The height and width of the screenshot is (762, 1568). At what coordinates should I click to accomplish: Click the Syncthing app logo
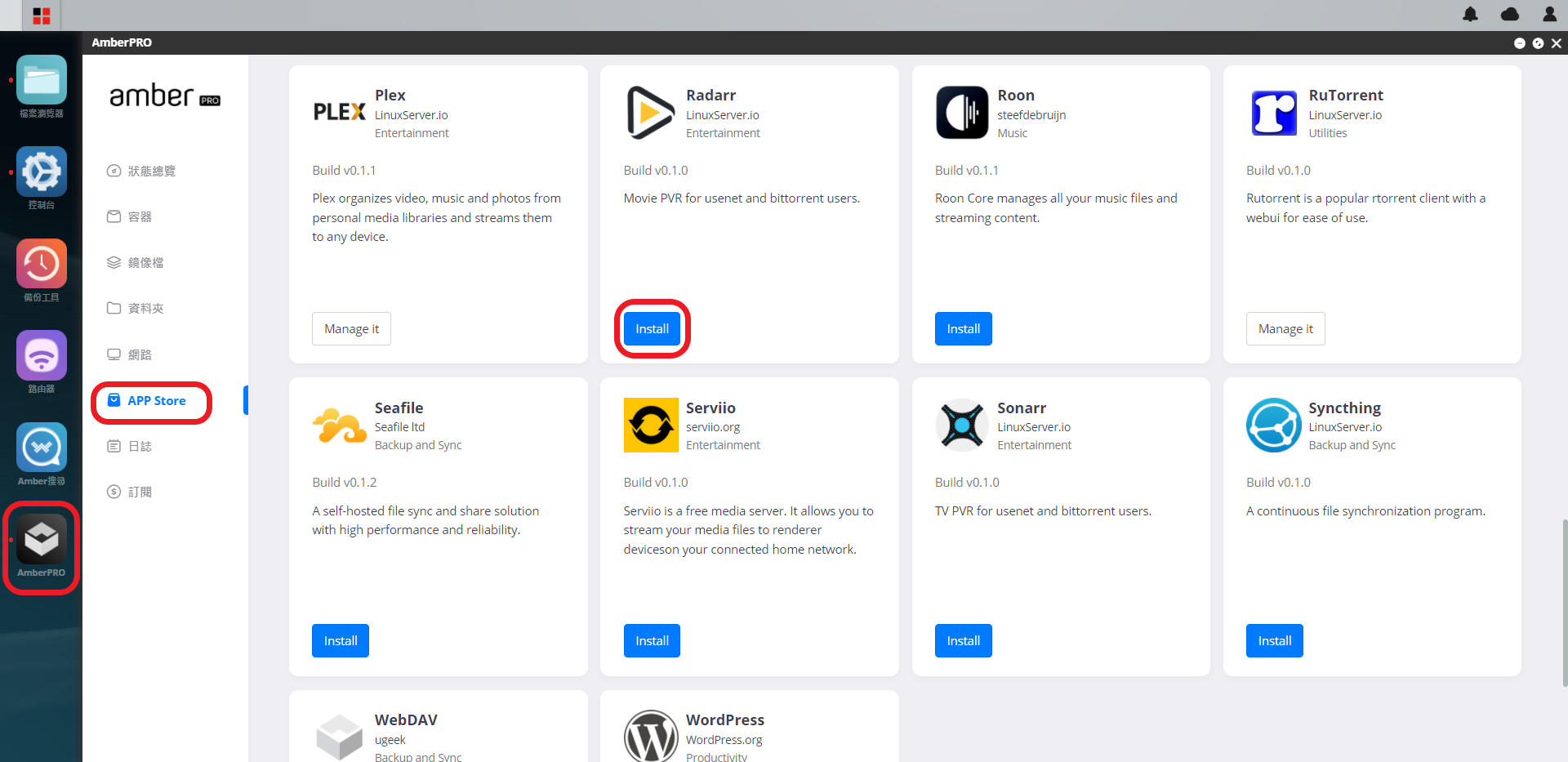1273,425
